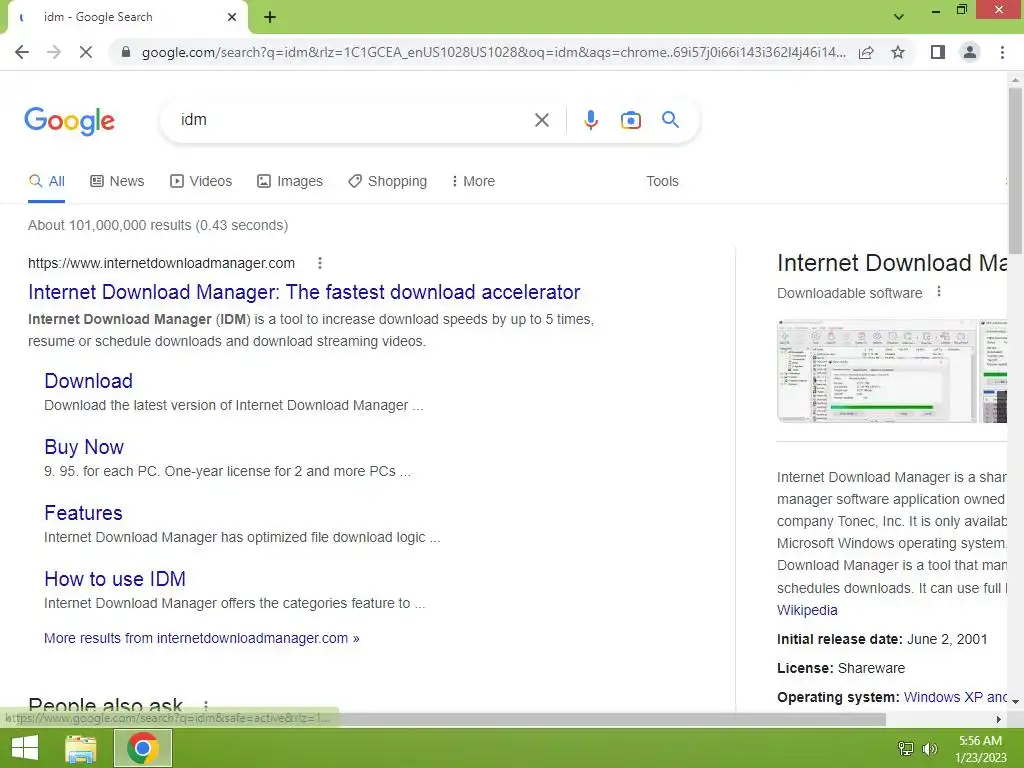Viewport: 1024px width, 768px height.
Task: Search by image with the camera icon
Action: click(x=630, y=120)
